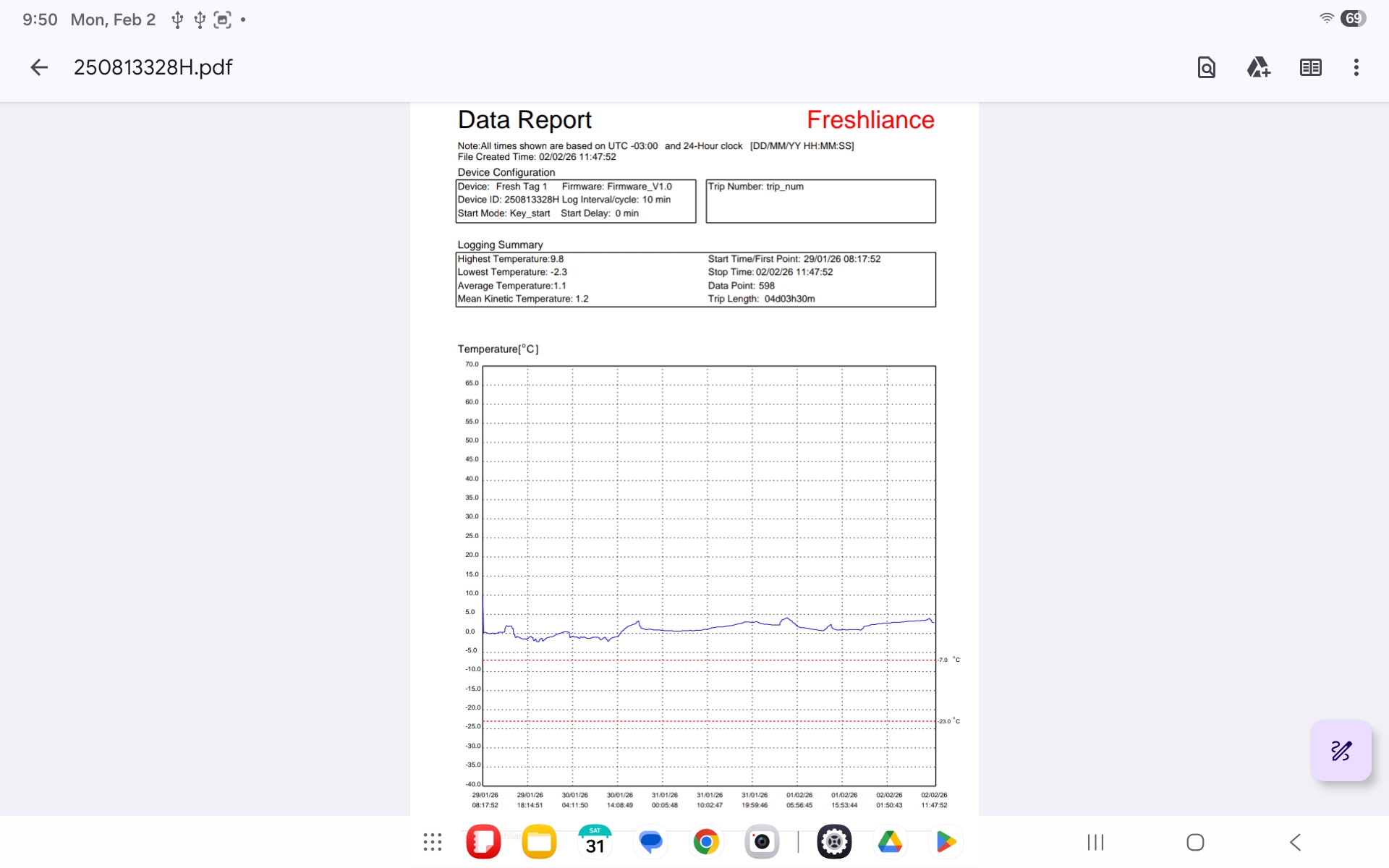The height and width of the screenshot is (868, 1389).
Task: Open find-in-document search icon
Action: [x=1206, y=67]
